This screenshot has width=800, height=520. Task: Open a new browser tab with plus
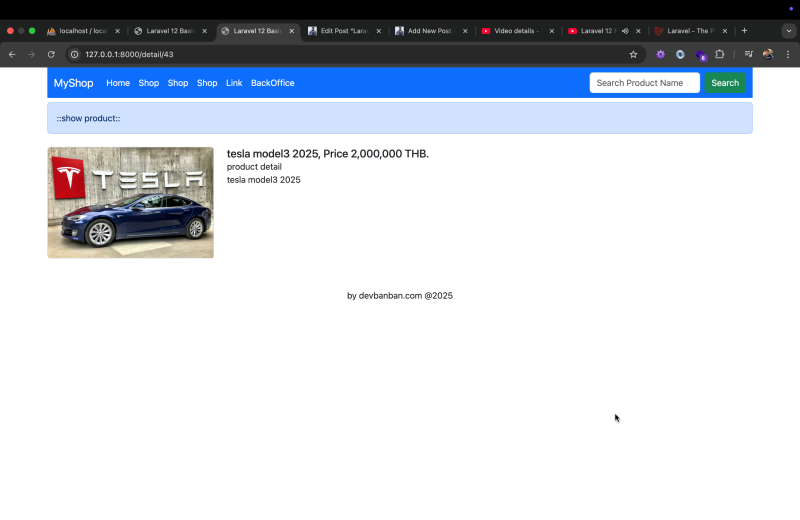click(x=744, y=31)
